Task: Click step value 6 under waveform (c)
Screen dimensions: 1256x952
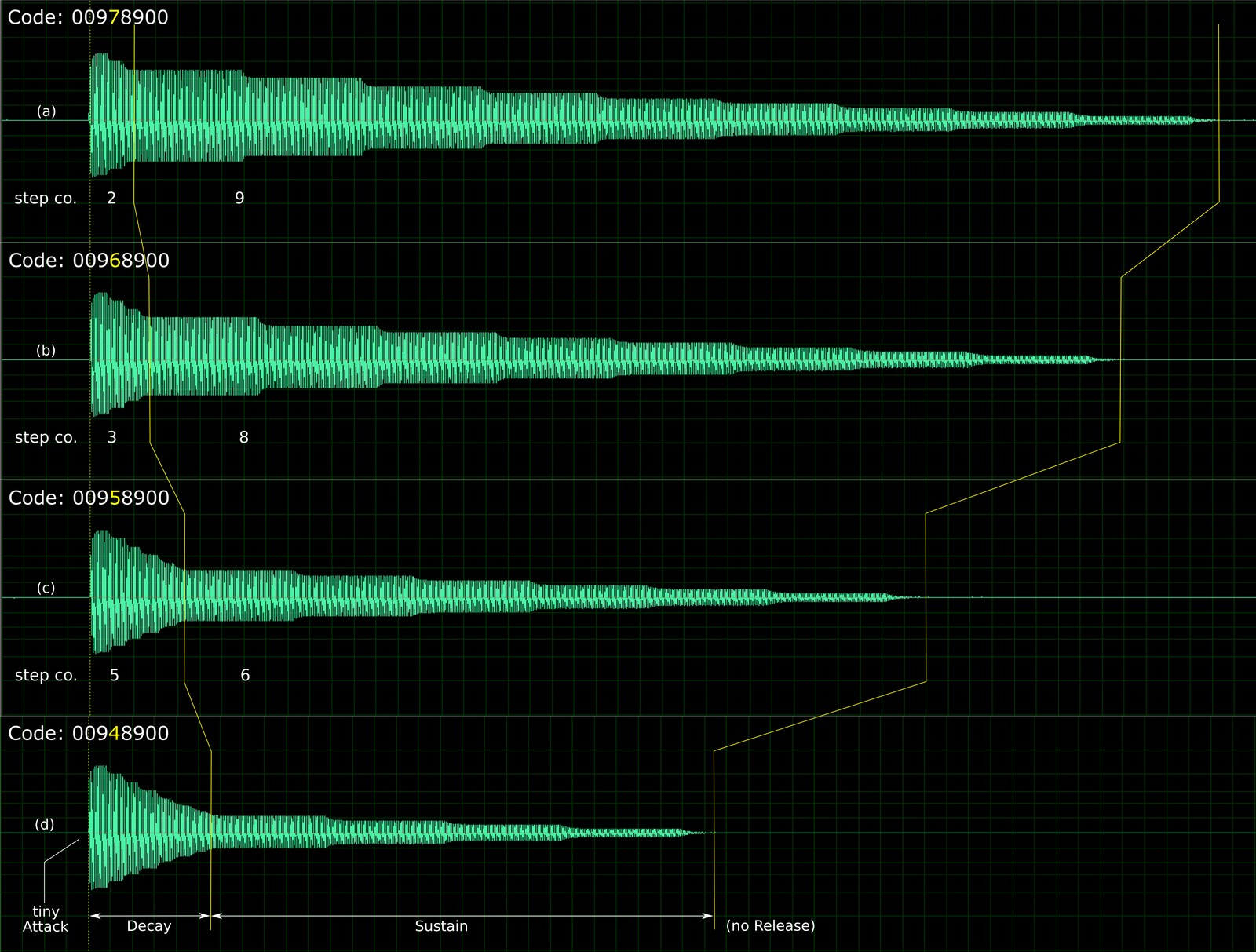Action: [x=245, y=675]
